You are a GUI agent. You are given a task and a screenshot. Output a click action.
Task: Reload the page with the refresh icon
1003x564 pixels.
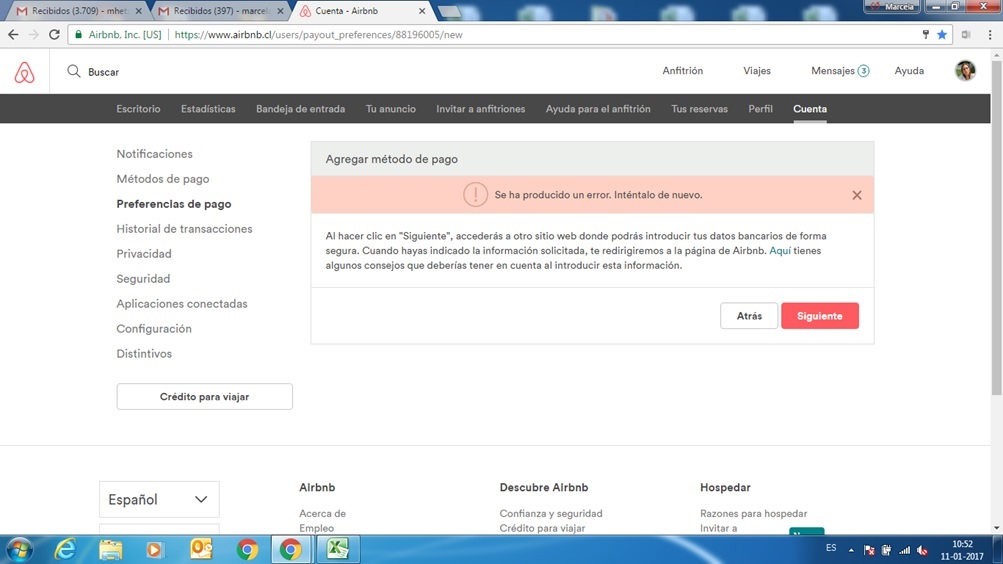tap(54, 35)
